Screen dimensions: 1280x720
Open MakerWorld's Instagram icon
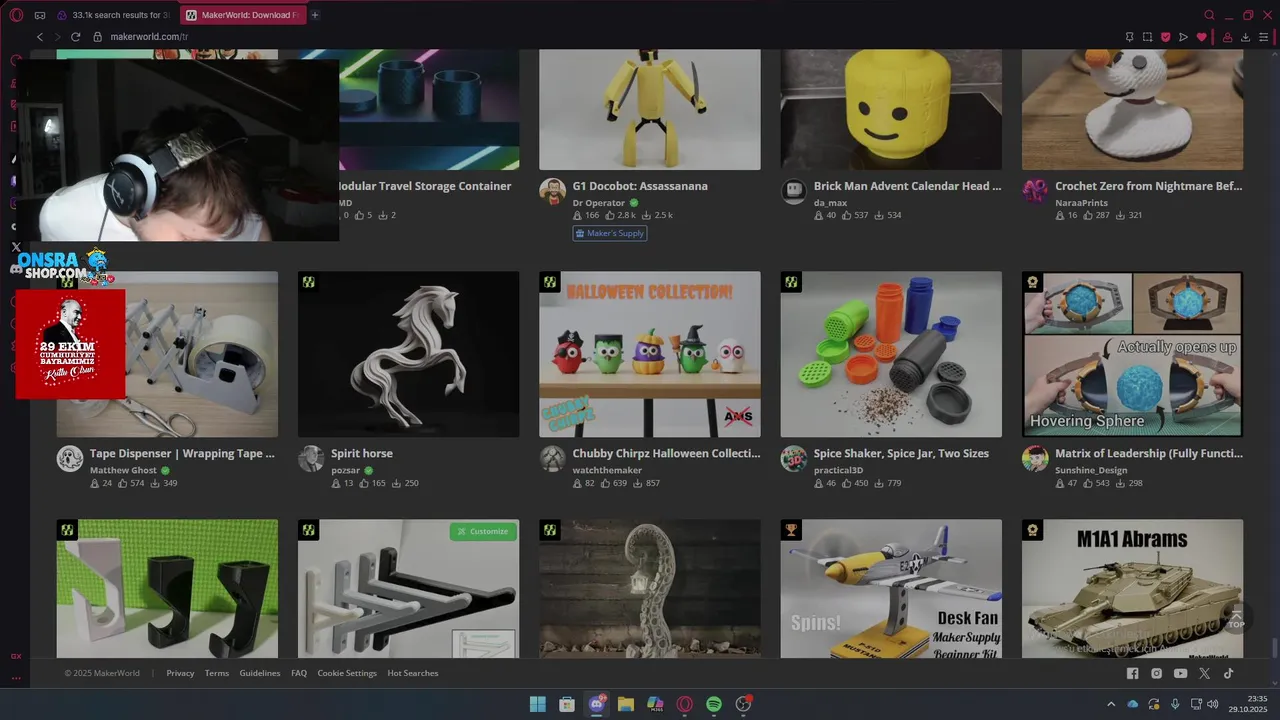pyautogui.click(x=1156, y=673)
